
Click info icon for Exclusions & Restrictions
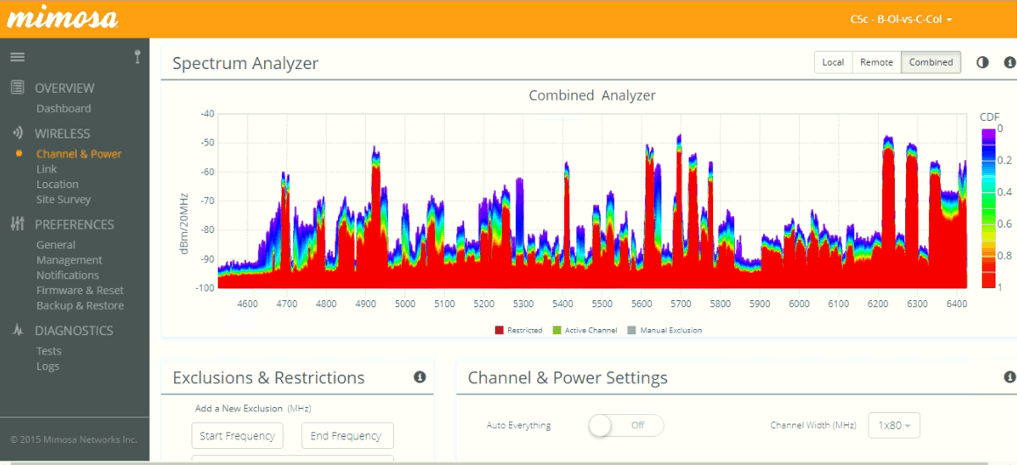(420, 377)
